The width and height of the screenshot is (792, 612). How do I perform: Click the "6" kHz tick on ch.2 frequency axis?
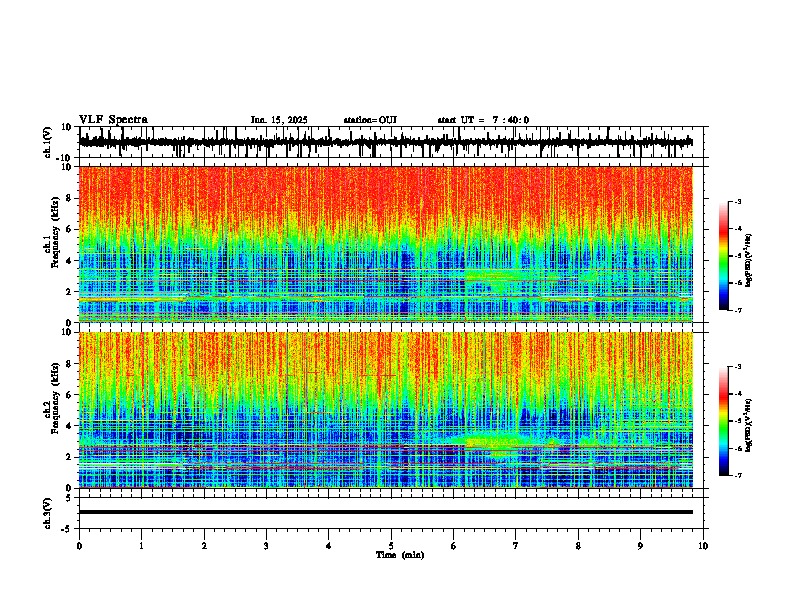[70, 395]
